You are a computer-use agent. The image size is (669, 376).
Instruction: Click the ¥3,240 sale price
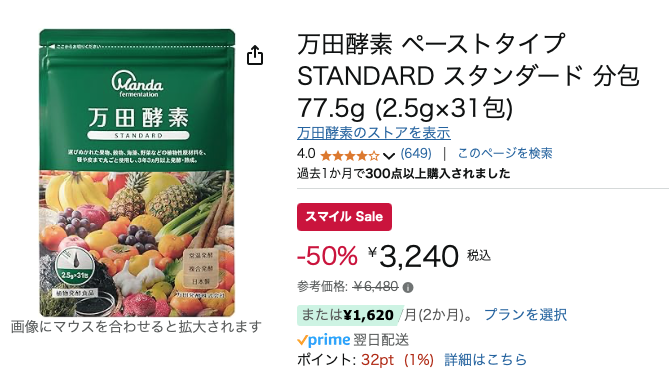413,256
